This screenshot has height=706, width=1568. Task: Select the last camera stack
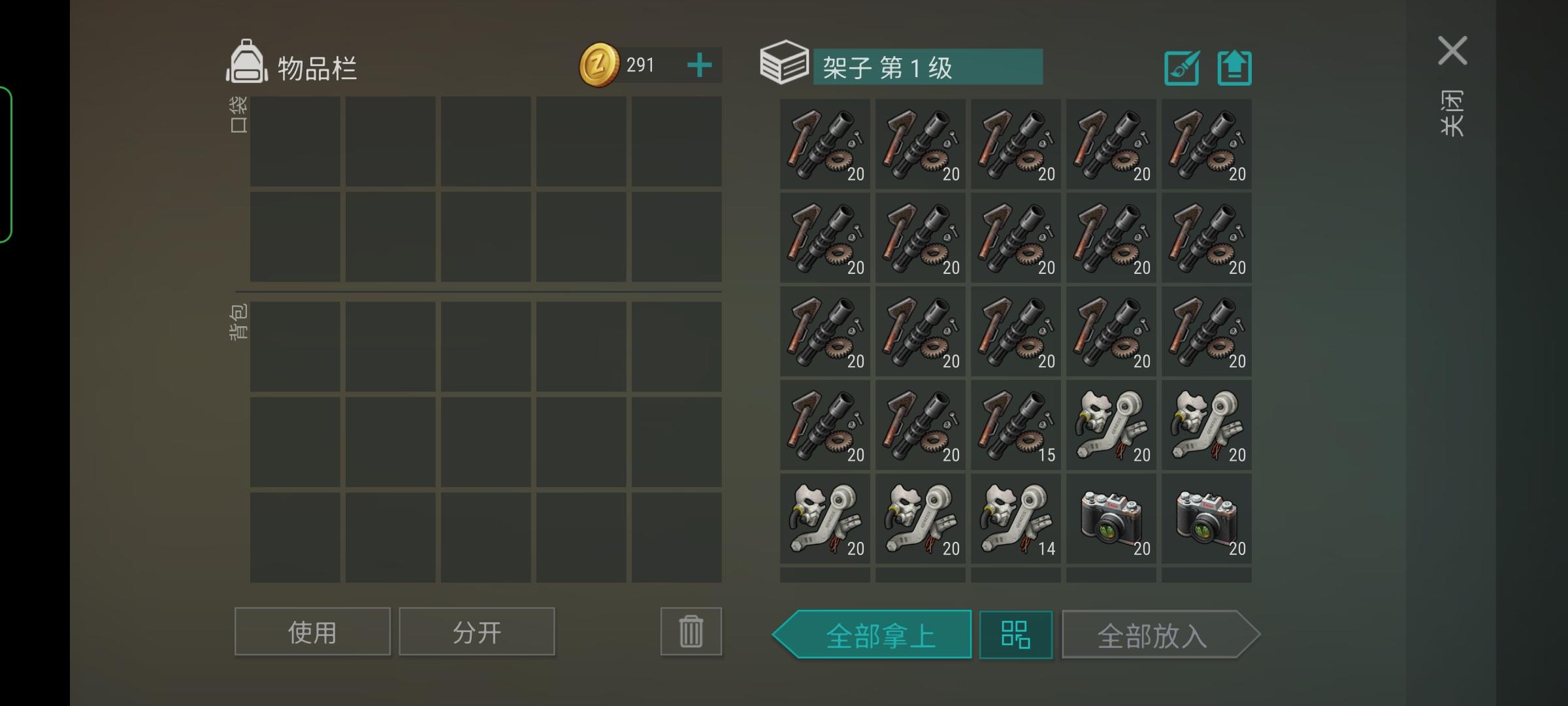point(1206,518)
